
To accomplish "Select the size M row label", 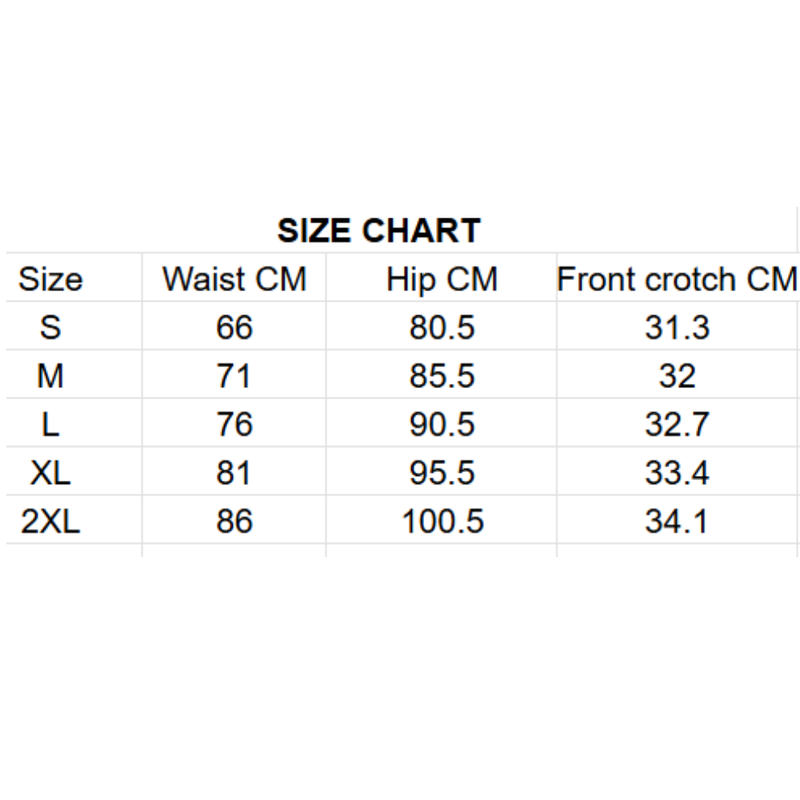I will [50, 376].
